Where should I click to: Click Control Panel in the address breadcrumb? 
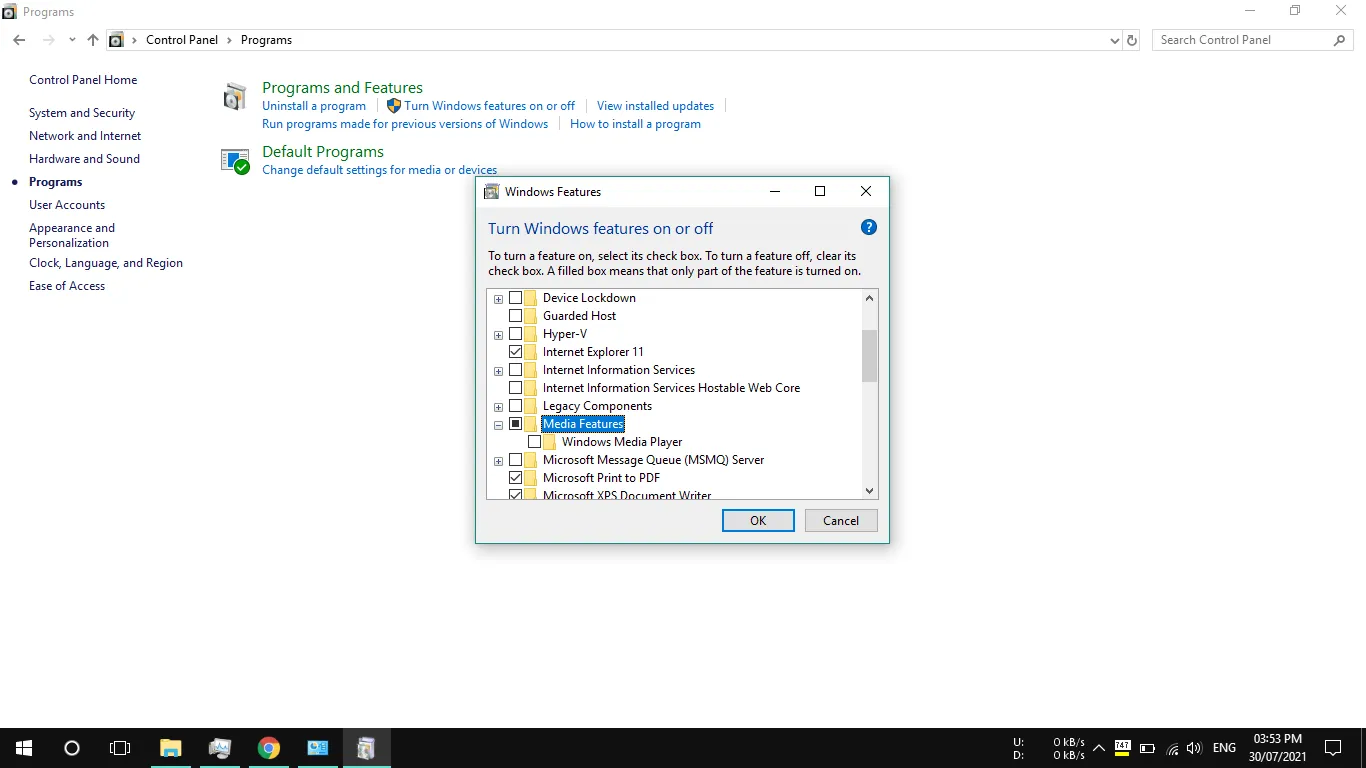182,40
